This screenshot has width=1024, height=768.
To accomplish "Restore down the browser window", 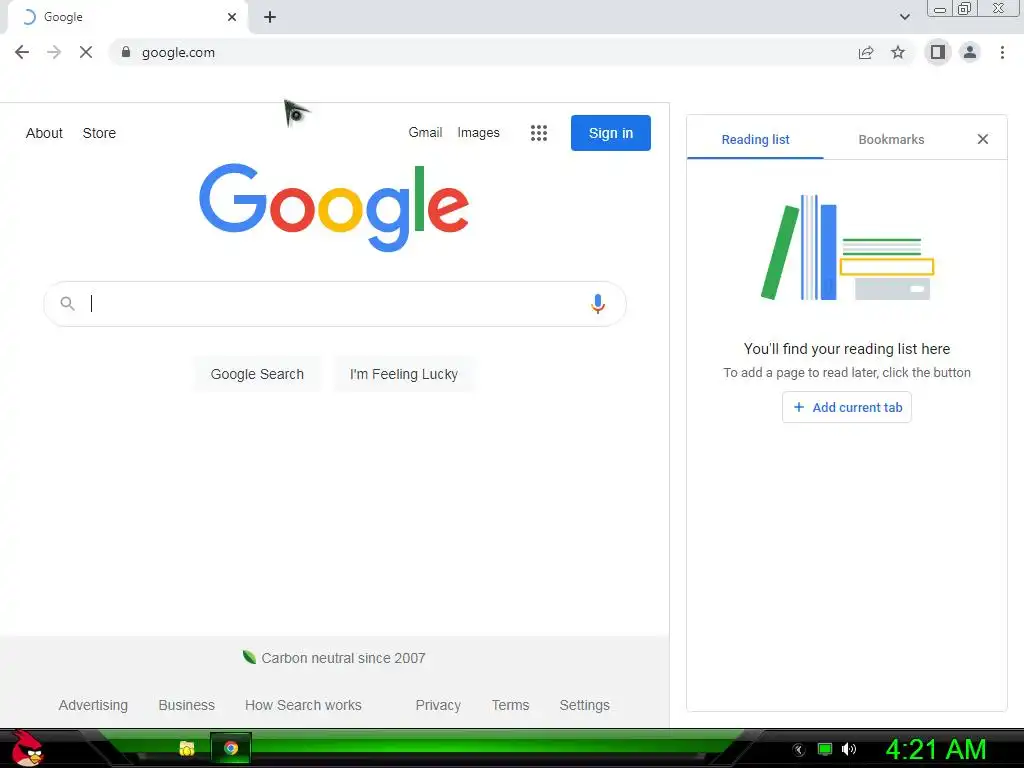I will coord(965,8).
